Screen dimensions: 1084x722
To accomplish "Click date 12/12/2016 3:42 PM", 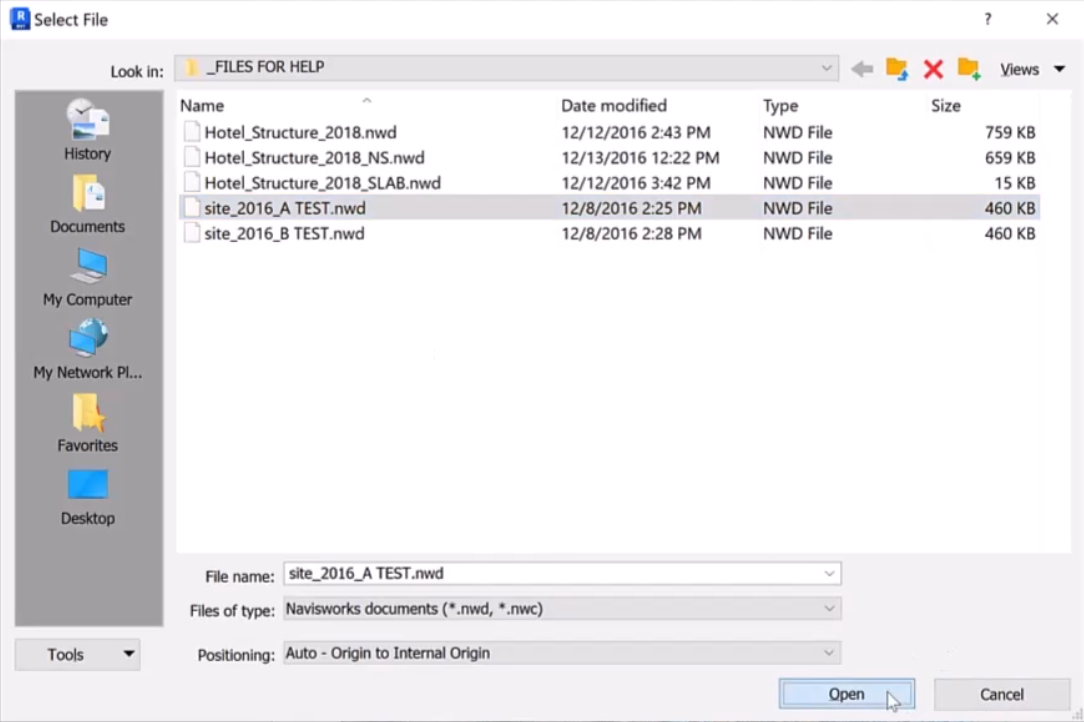I will pos(635,183).
